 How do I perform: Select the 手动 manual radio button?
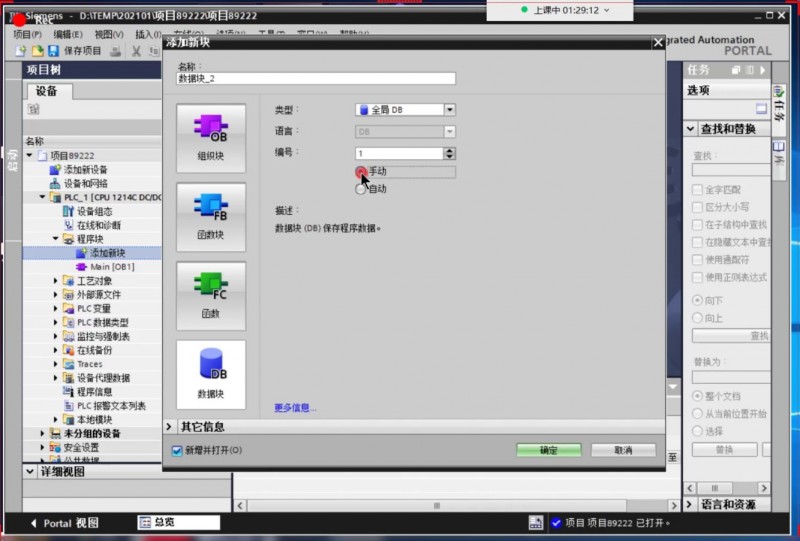point(361,171)
